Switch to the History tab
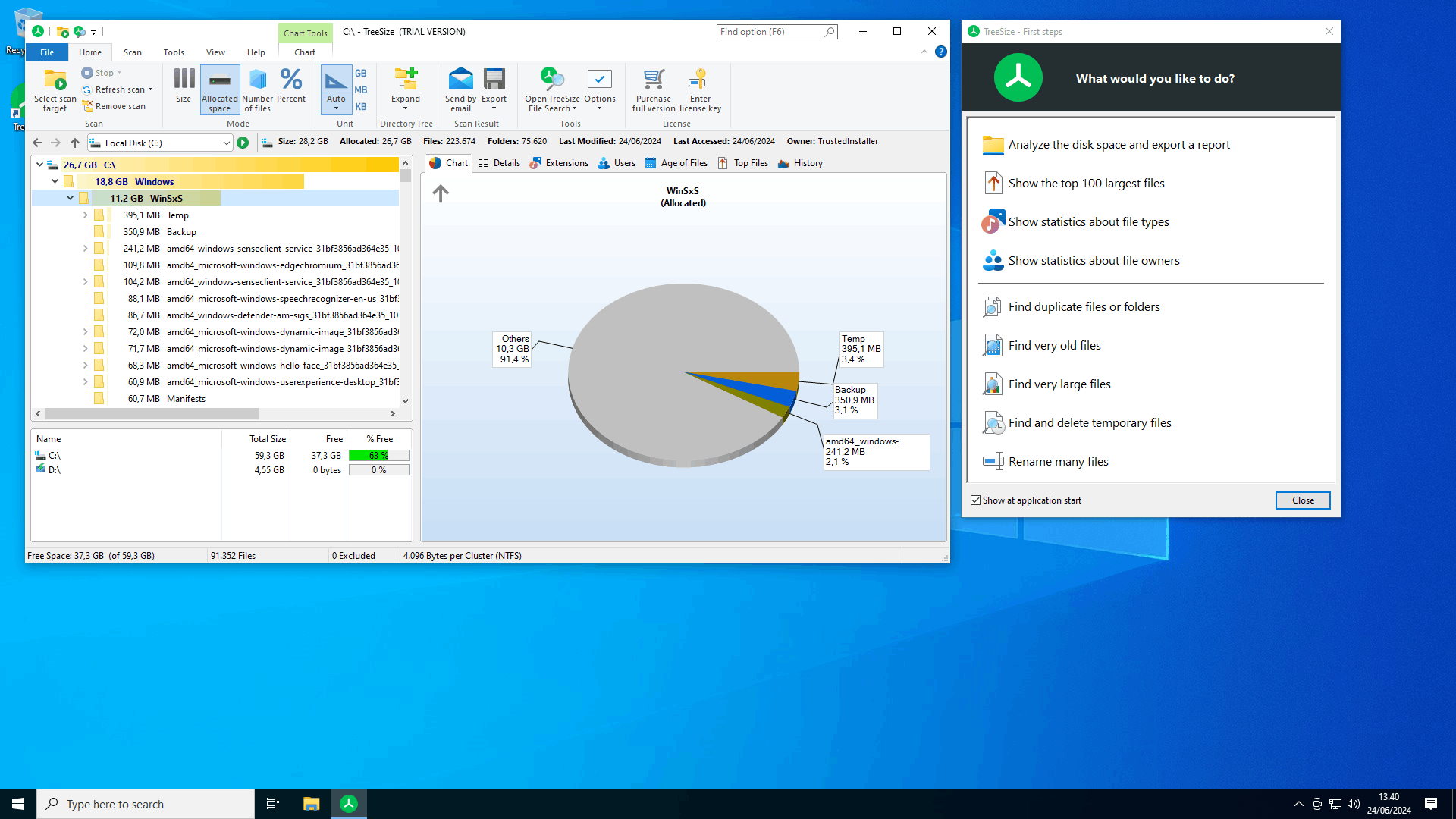Image resolution: width=1456 pixels, height=819 pixels. [800, 163]
